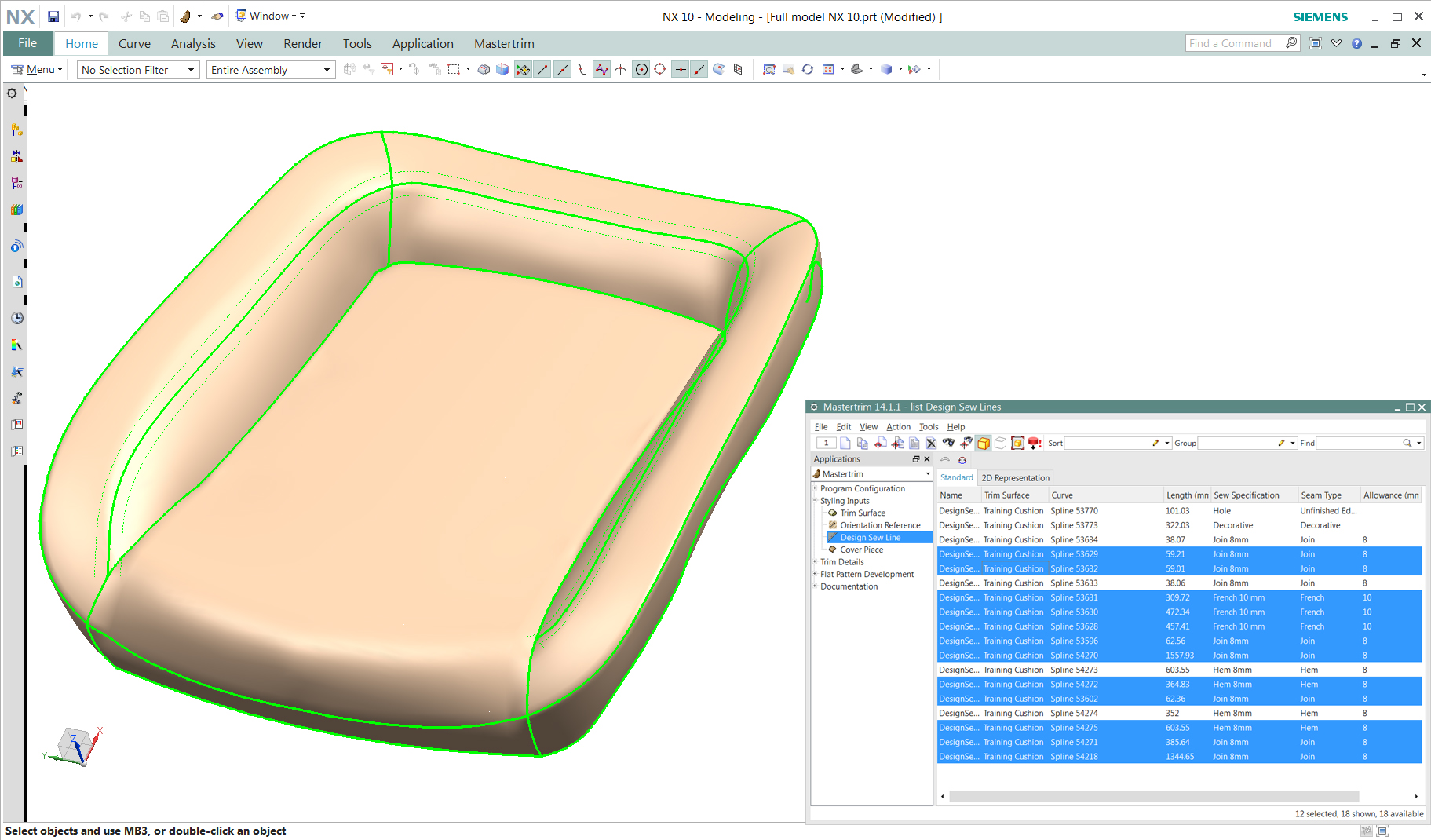Open the Mastertrim ribbon tab in NX
1431x840 pixels.
503,43
